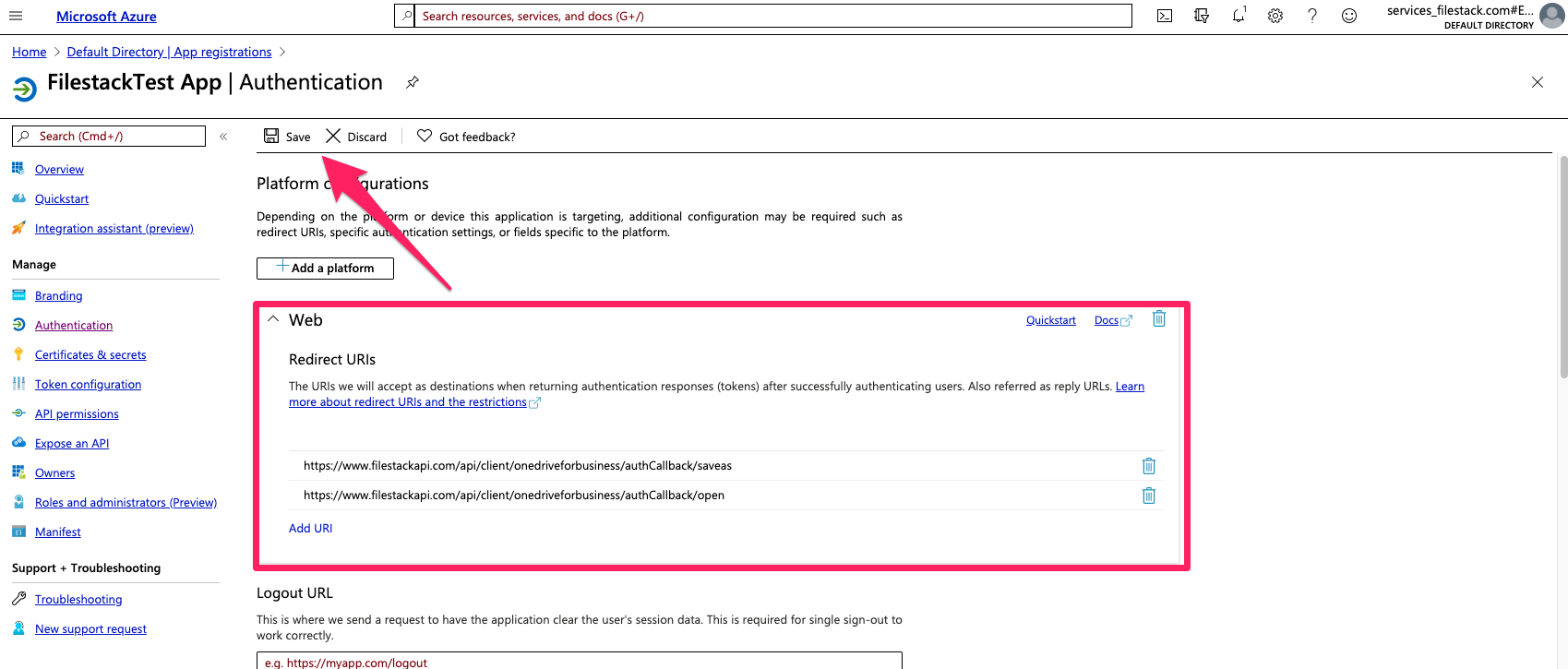Open the Web Quickstart link

(1051, 320)
